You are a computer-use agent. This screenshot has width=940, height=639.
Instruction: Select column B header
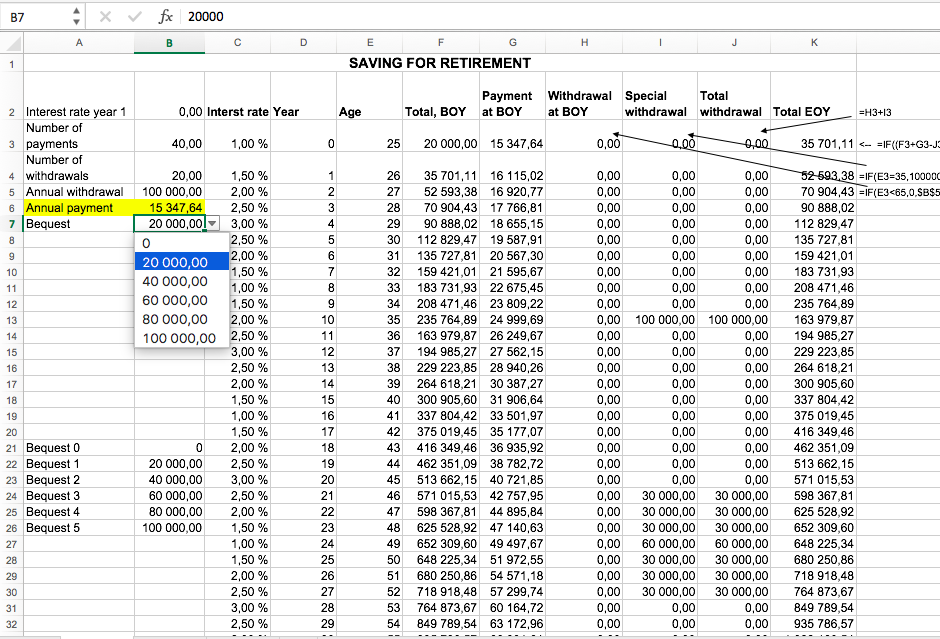coord(170,43)
